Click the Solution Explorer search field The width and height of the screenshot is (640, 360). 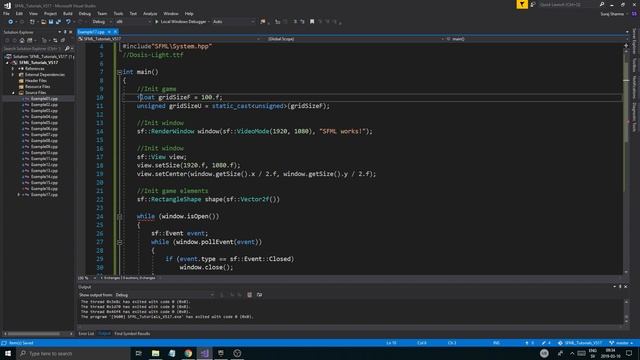[x=33, y=49]
